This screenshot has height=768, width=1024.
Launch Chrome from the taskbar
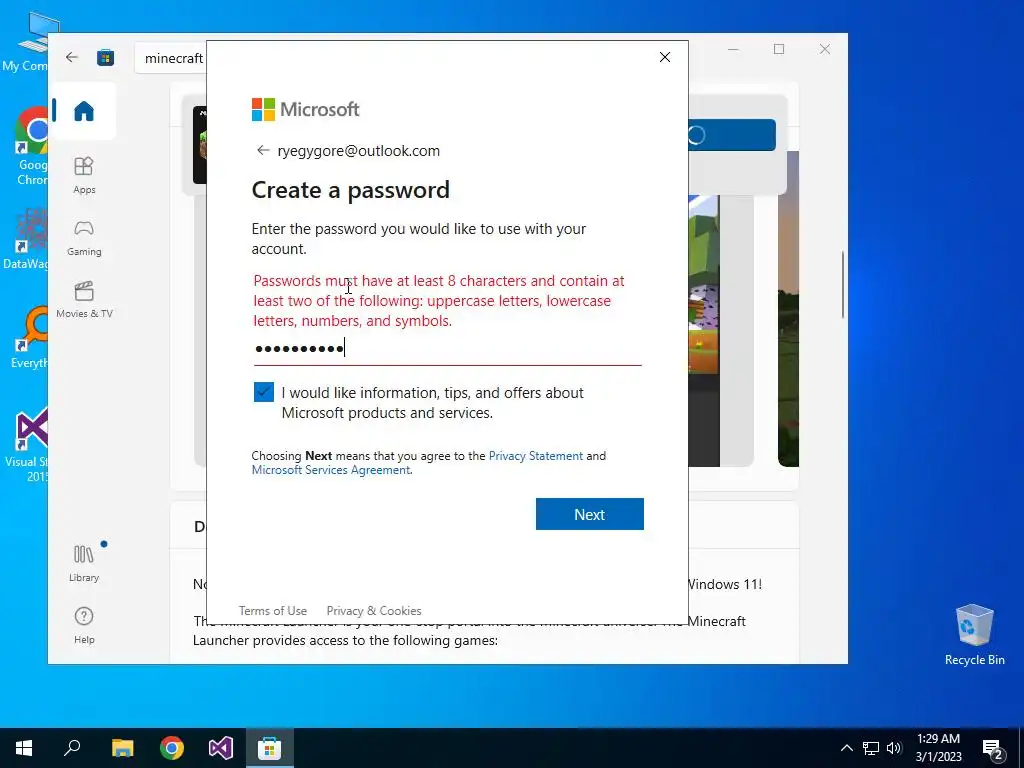click(x=172, y=748)
